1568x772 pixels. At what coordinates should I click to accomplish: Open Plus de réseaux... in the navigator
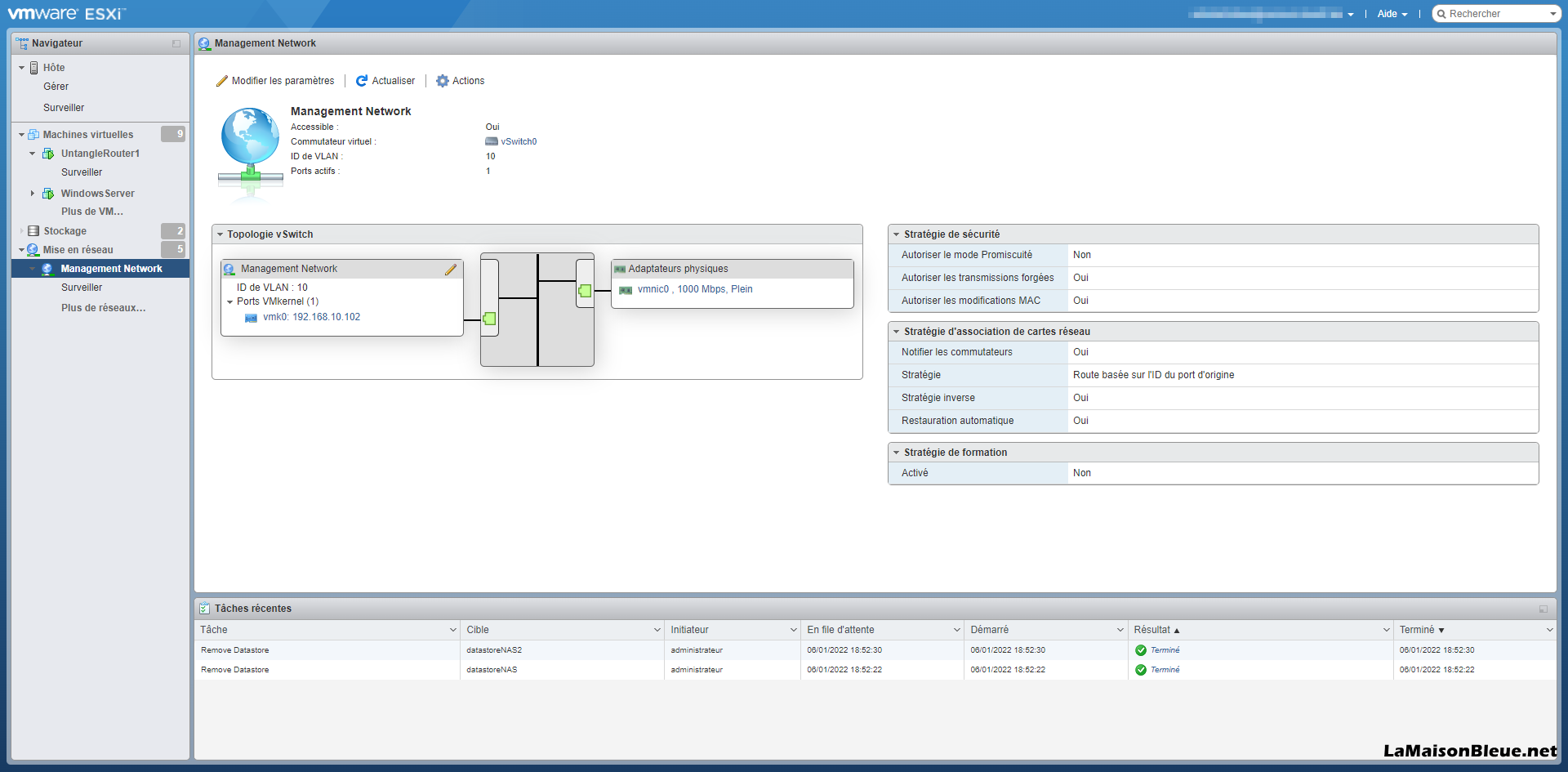pyautogui.click(x=104, y=308)
